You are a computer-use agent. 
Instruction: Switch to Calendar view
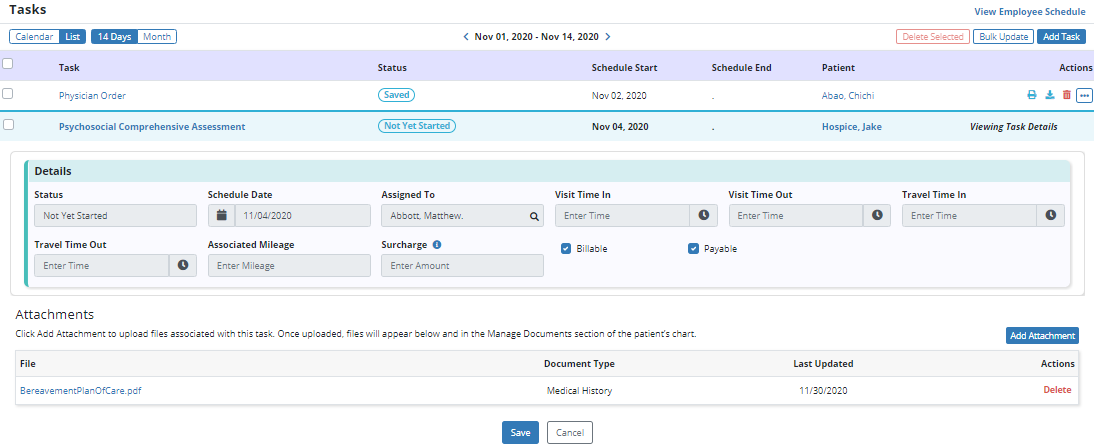pos(33,37)
